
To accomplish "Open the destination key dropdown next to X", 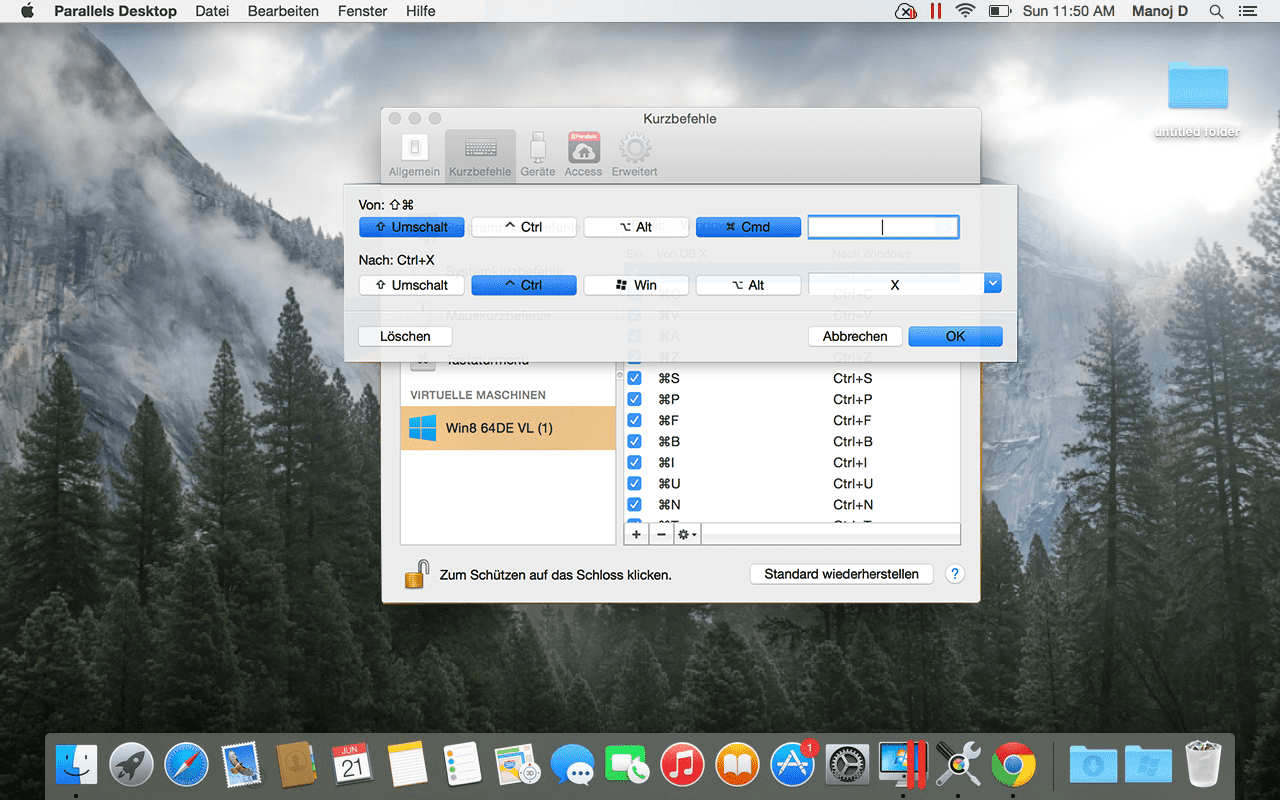I will (991, 284).
